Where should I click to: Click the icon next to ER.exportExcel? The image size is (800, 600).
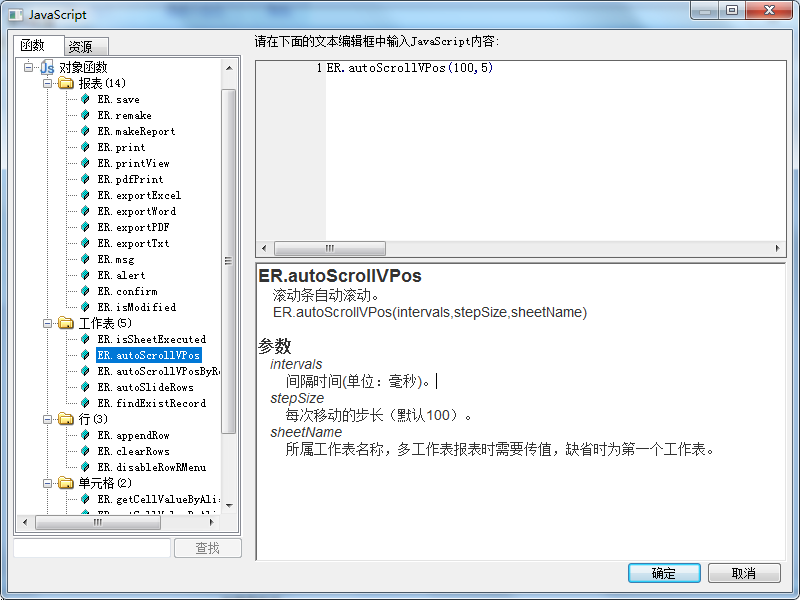85,195
